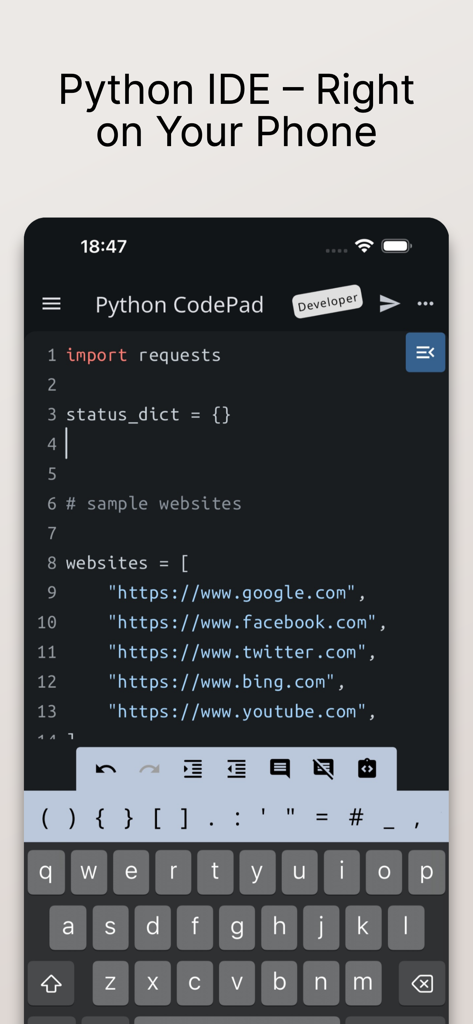Undo the last edit
This screenshot has width=473, height=1024.
[105, 769]
